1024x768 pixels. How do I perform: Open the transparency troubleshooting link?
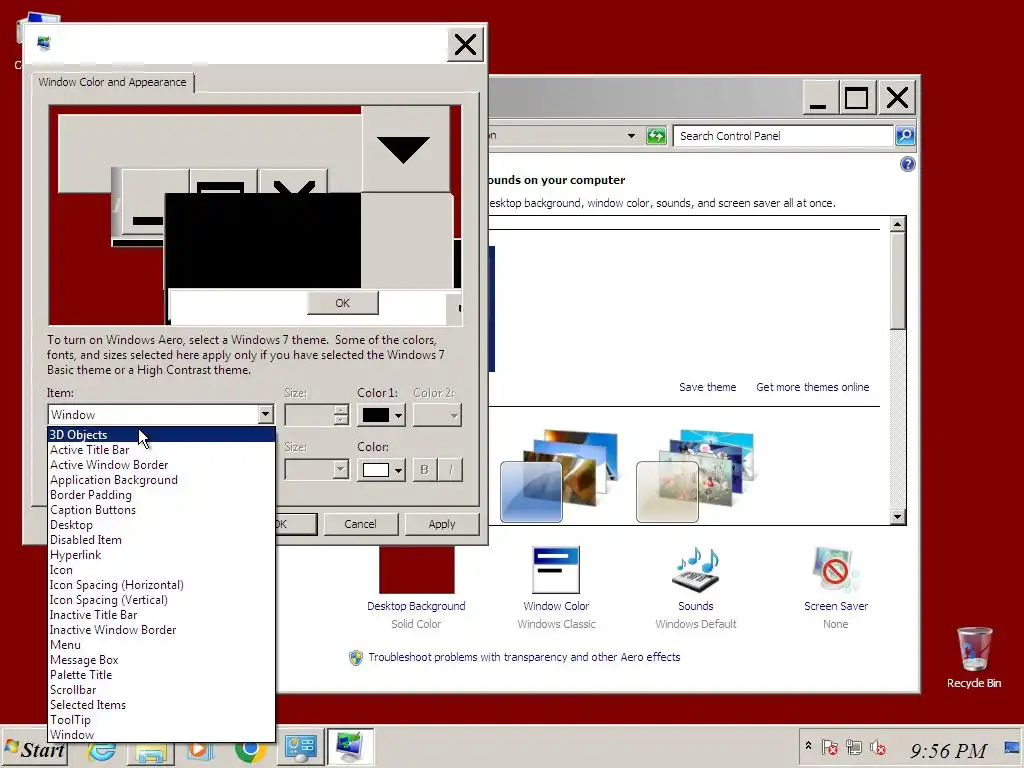[524, 657]
